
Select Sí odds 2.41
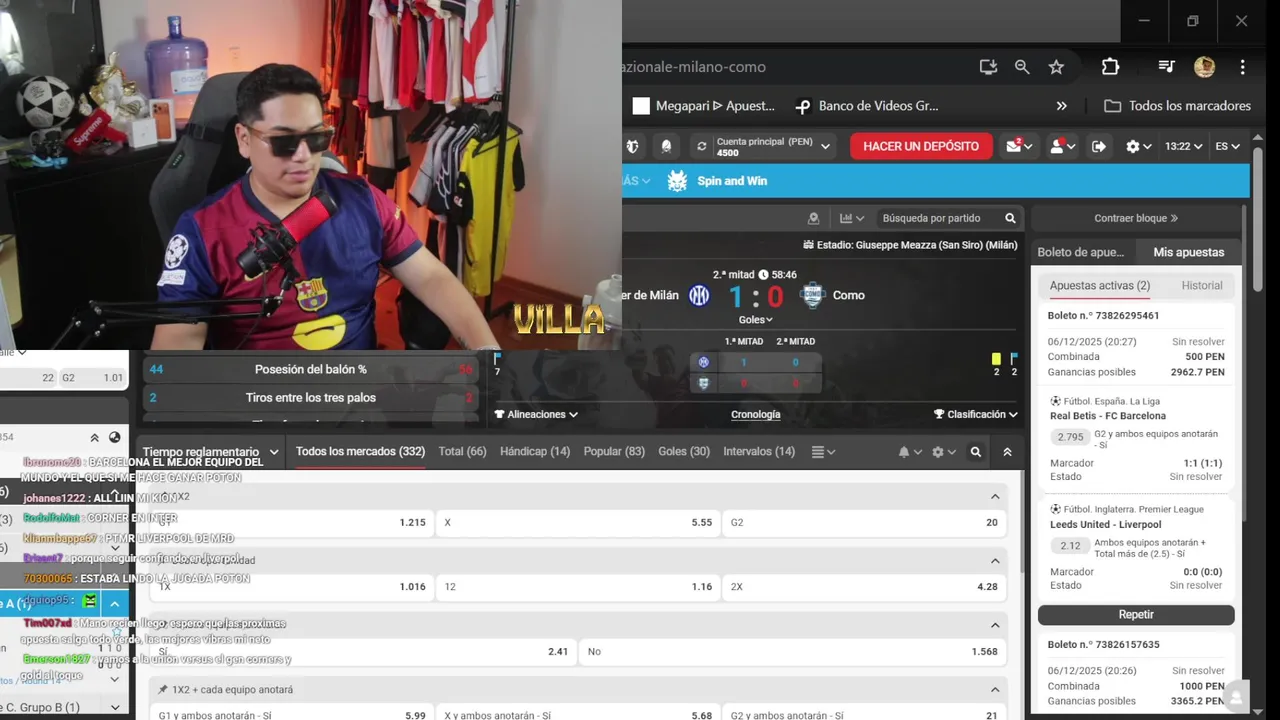[x=363, y=651]
